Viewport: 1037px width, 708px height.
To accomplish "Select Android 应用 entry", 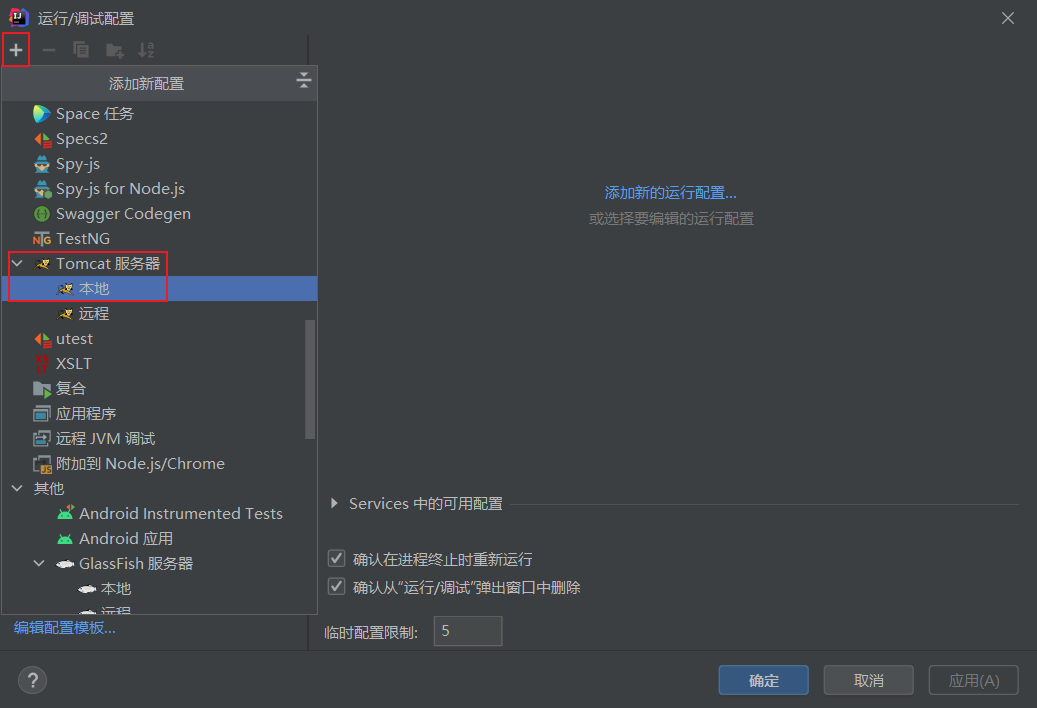I will (159, 539).
